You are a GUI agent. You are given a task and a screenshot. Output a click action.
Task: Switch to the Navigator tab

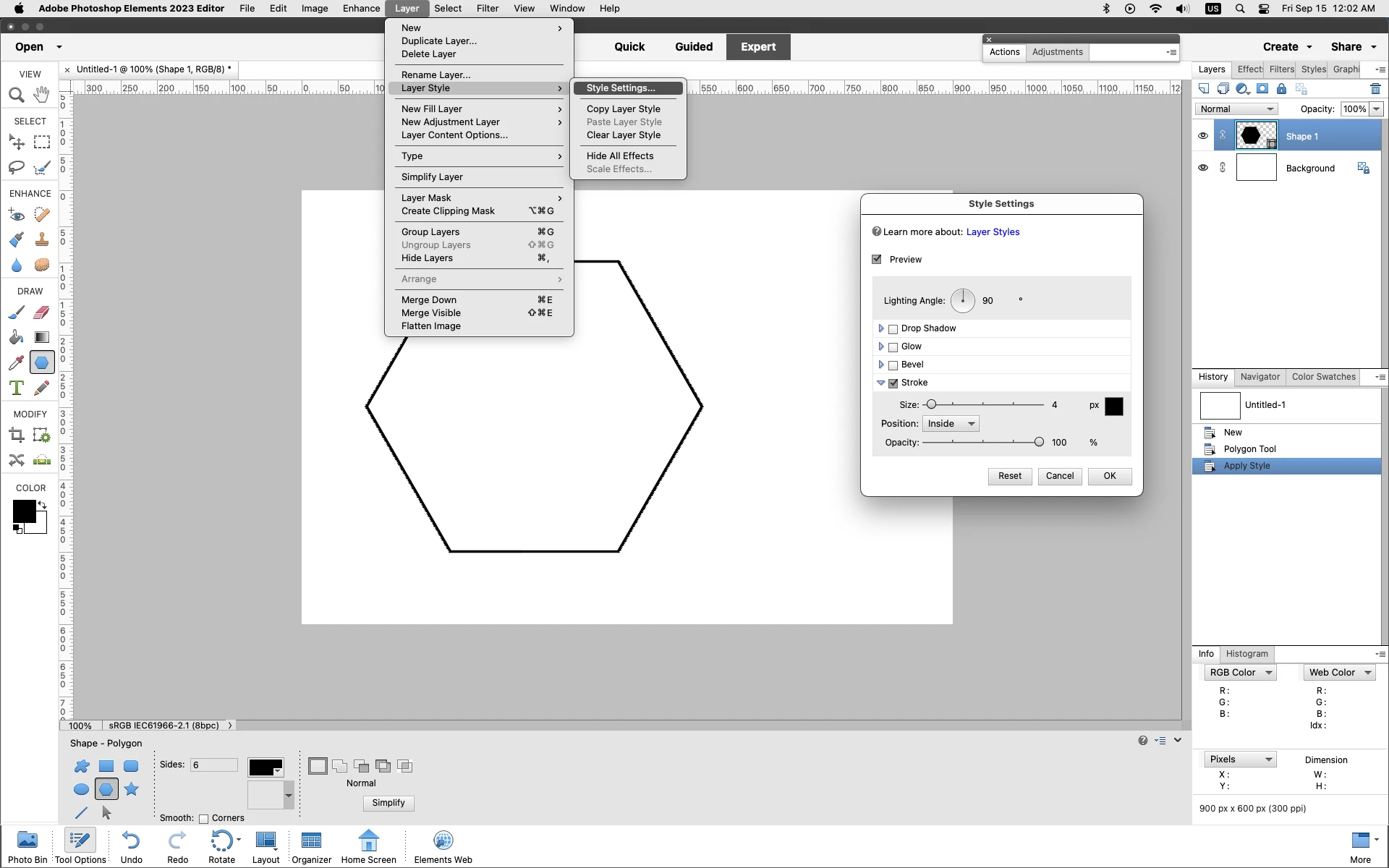pyautogui.click(x=1260, y=377)
